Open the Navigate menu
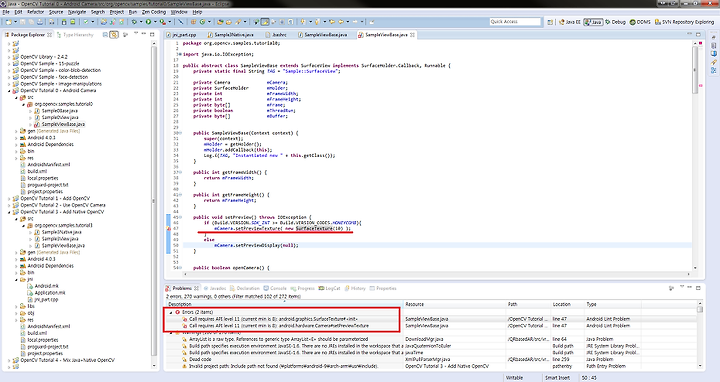The height and width of the screenshot is (382, 720). (77, 12)
